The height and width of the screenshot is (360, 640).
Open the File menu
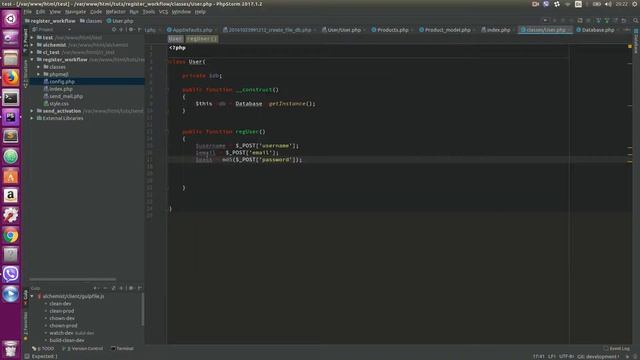pyautogui.click(x=27, y=12)
